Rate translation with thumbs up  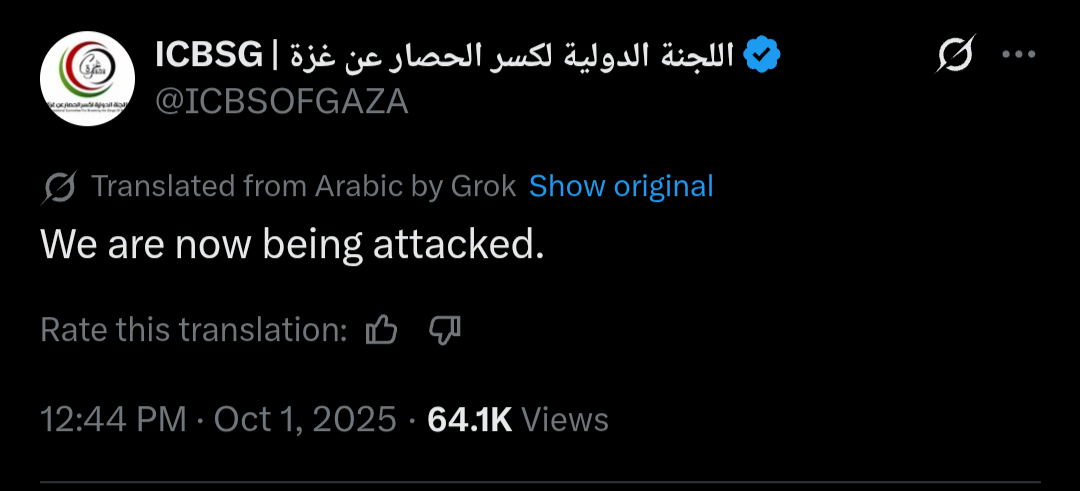click(382, 330)
